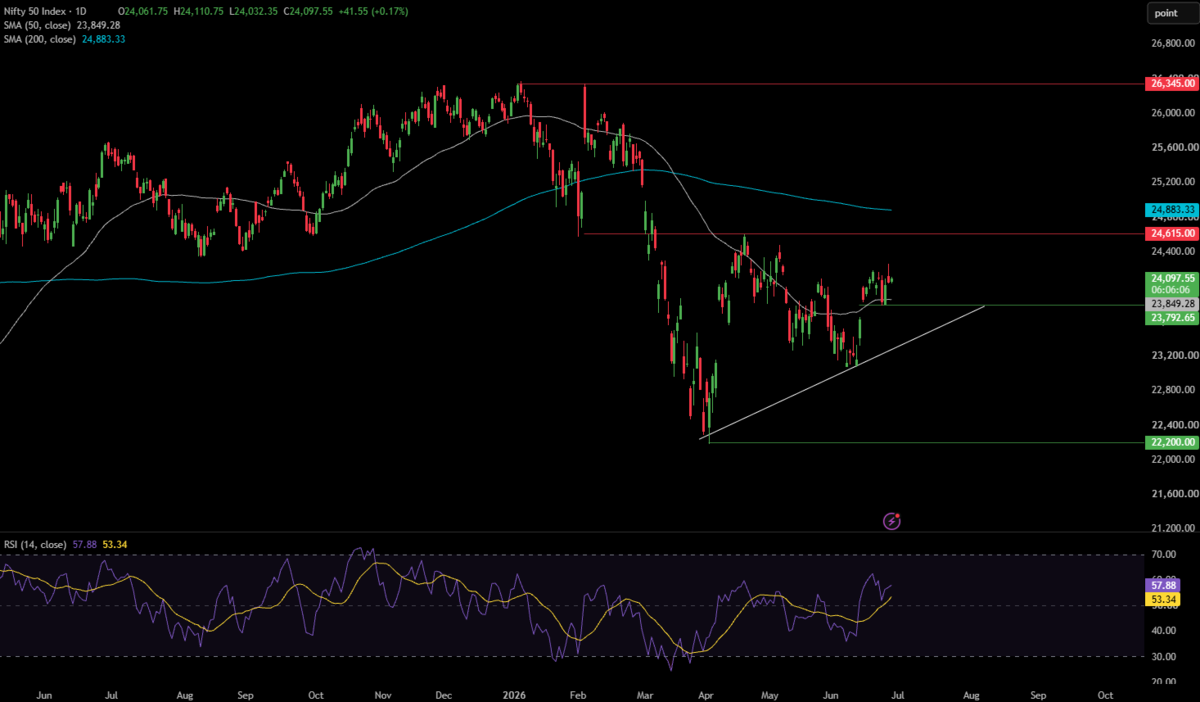Screen dimensions: 1200x702
Task: Click the gray 23,849.28 SMA 50 price label
Action: pyautogui.click(x=1171, y=304)
